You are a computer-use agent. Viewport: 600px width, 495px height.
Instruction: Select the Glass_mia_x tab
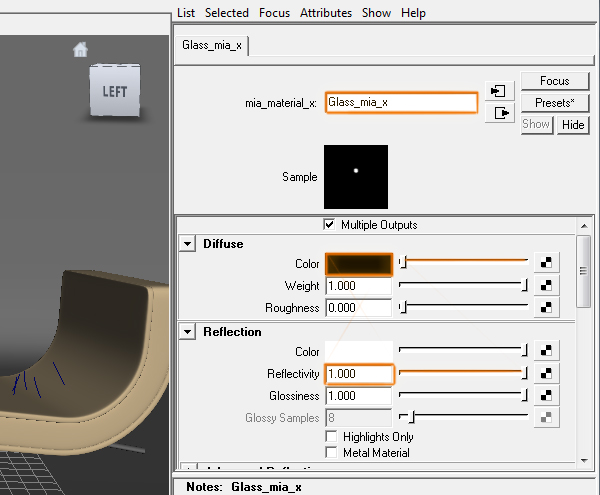[x=212, y=45]
